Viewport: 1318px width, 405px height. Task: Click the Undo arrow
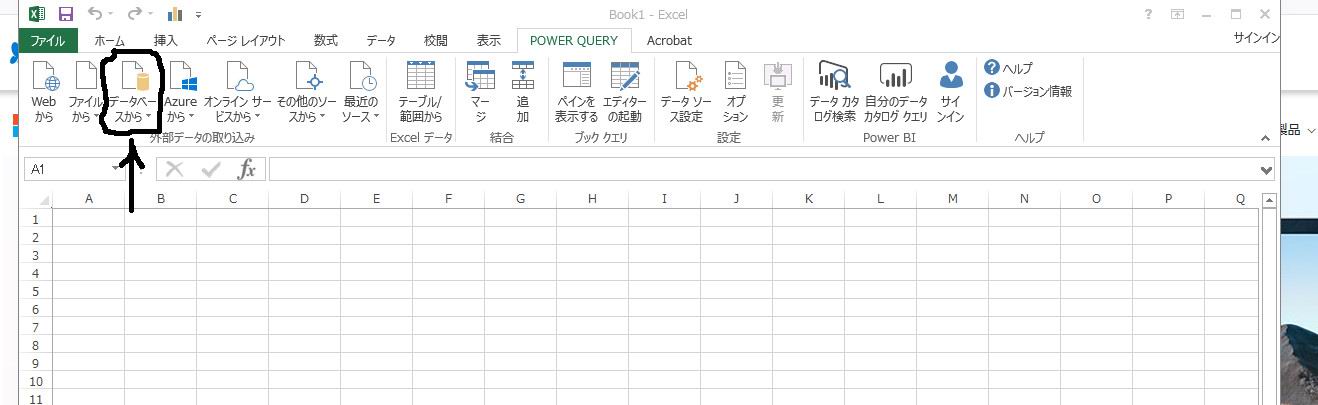[x=94, y=14]
